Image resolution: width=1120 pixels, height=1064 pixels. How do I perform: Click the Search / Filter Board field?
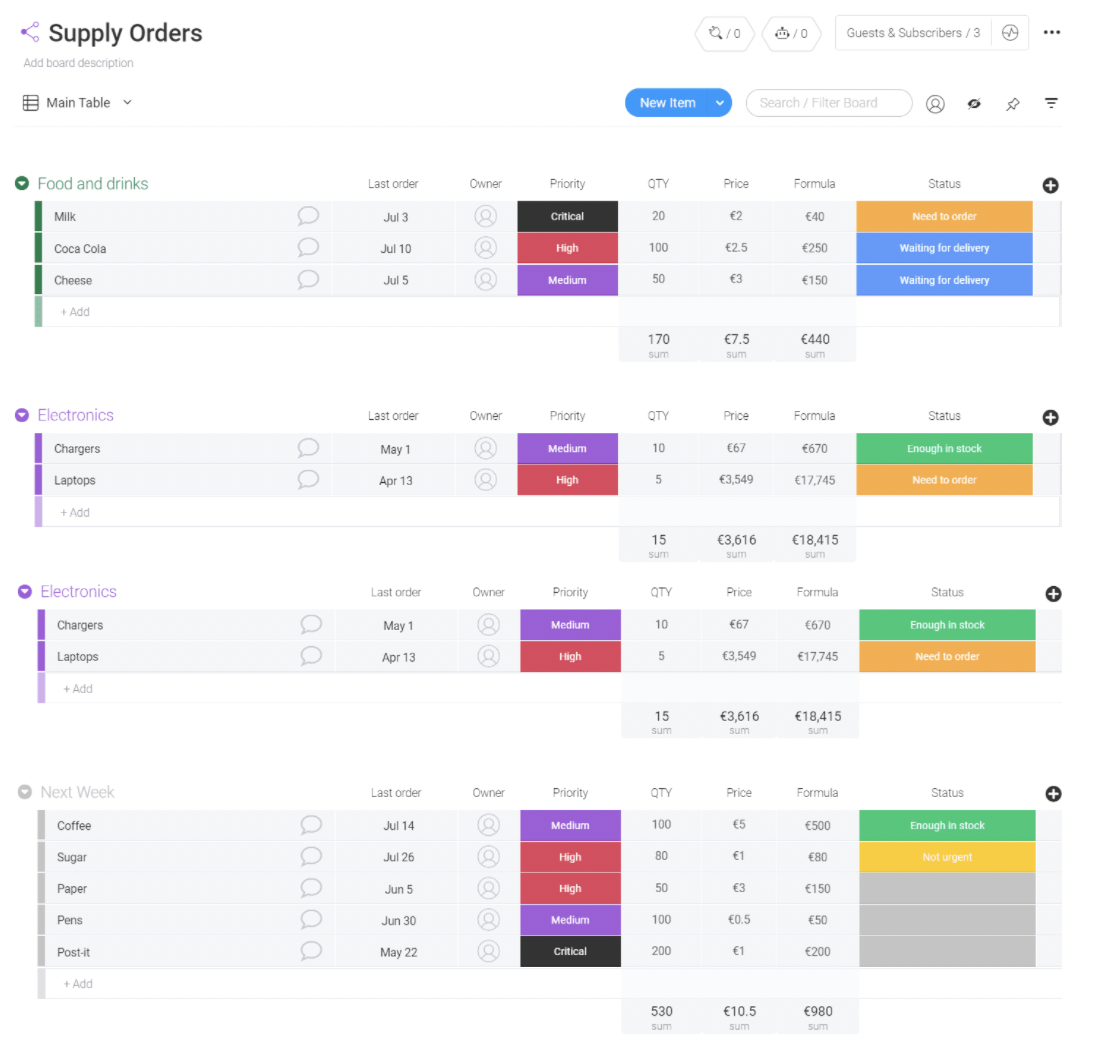pyautogui.click(x=829, y=102)
